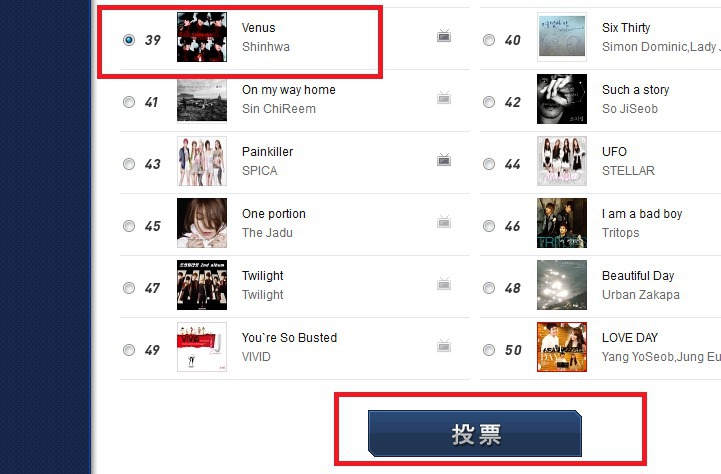Choose radio button for song 50 LOVE DAY
The width and height of the screenshot is (721, 474).
[x=489, y=350]
